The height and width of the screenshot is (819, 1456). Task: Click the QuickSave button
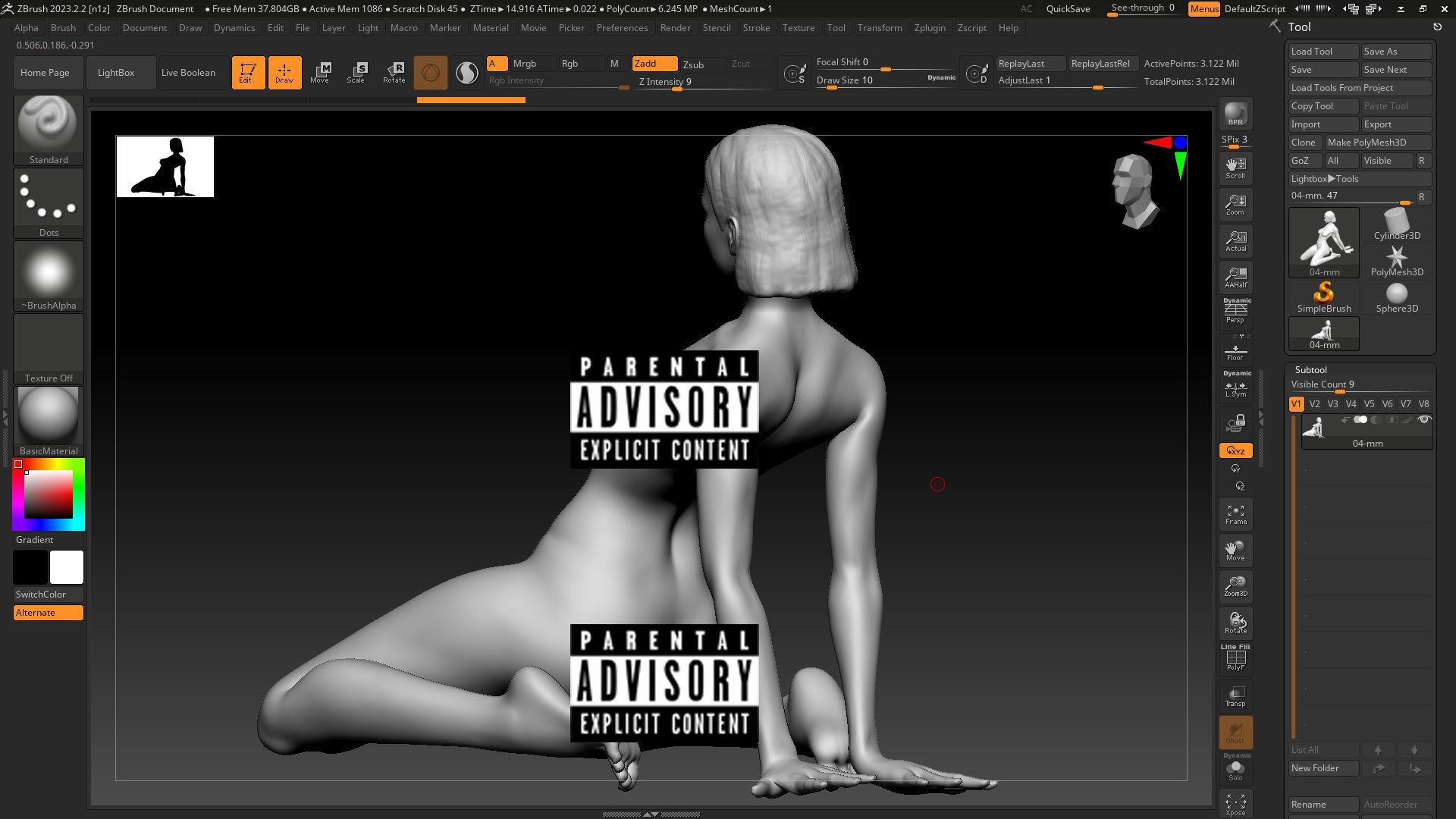(1068, 9)
